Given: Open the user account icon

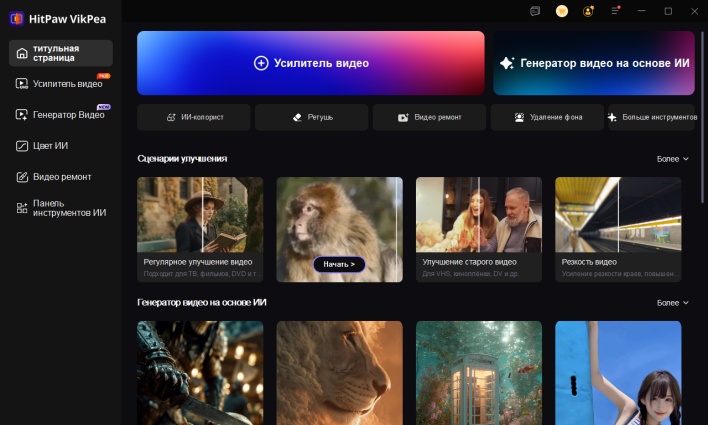Looking at the screenshot, I should (588, 11).
